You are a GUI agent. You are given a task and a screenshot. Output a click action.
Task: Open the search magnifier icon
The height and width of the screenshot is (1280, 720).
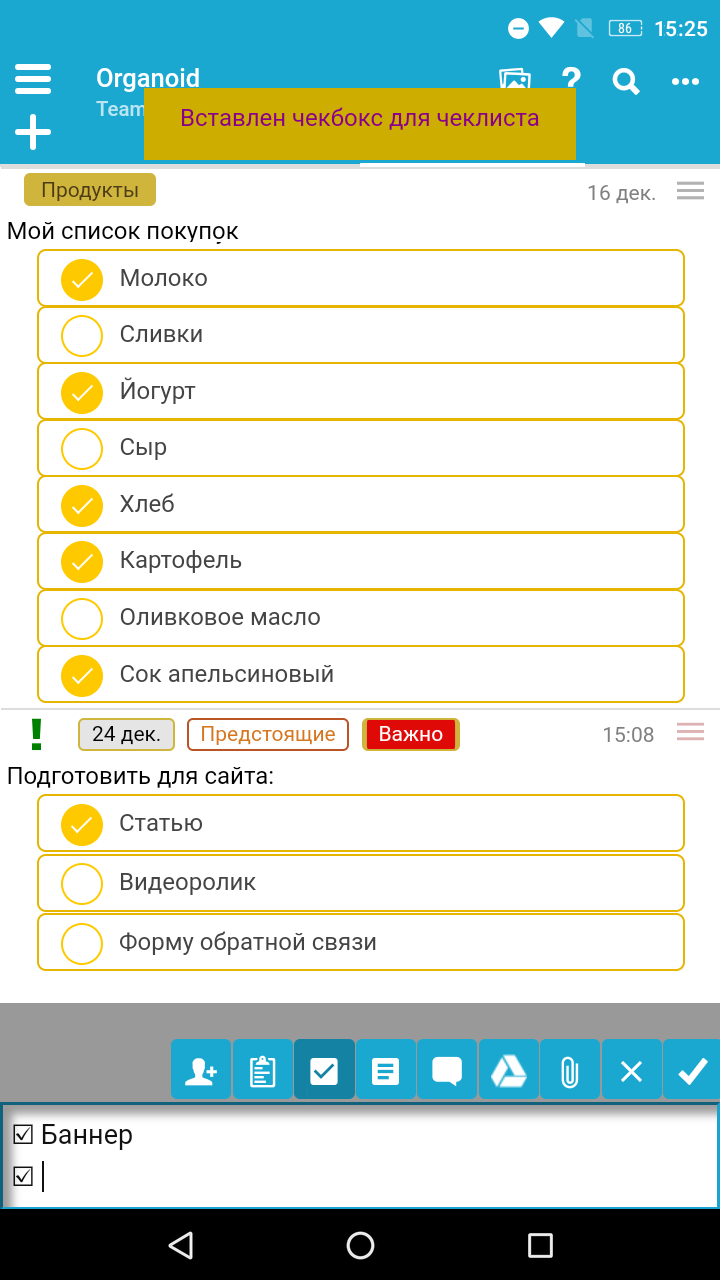coord(626,81)
